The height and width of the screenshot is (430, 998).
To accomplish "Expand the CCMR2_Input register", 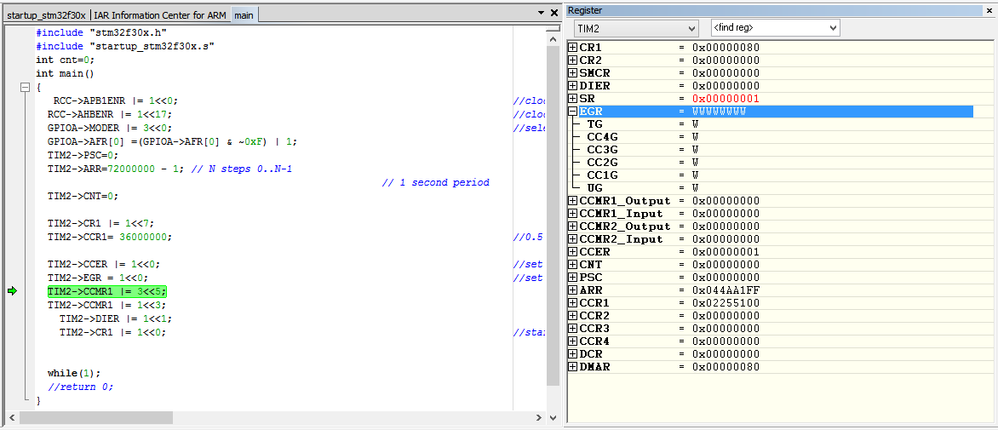I will click(573, 239).
